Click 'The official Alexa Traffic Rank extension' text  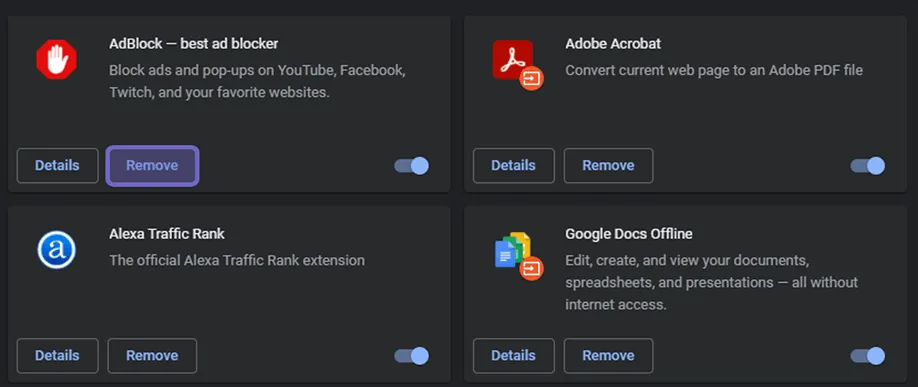pyautogui.click(x=237, y=261)
